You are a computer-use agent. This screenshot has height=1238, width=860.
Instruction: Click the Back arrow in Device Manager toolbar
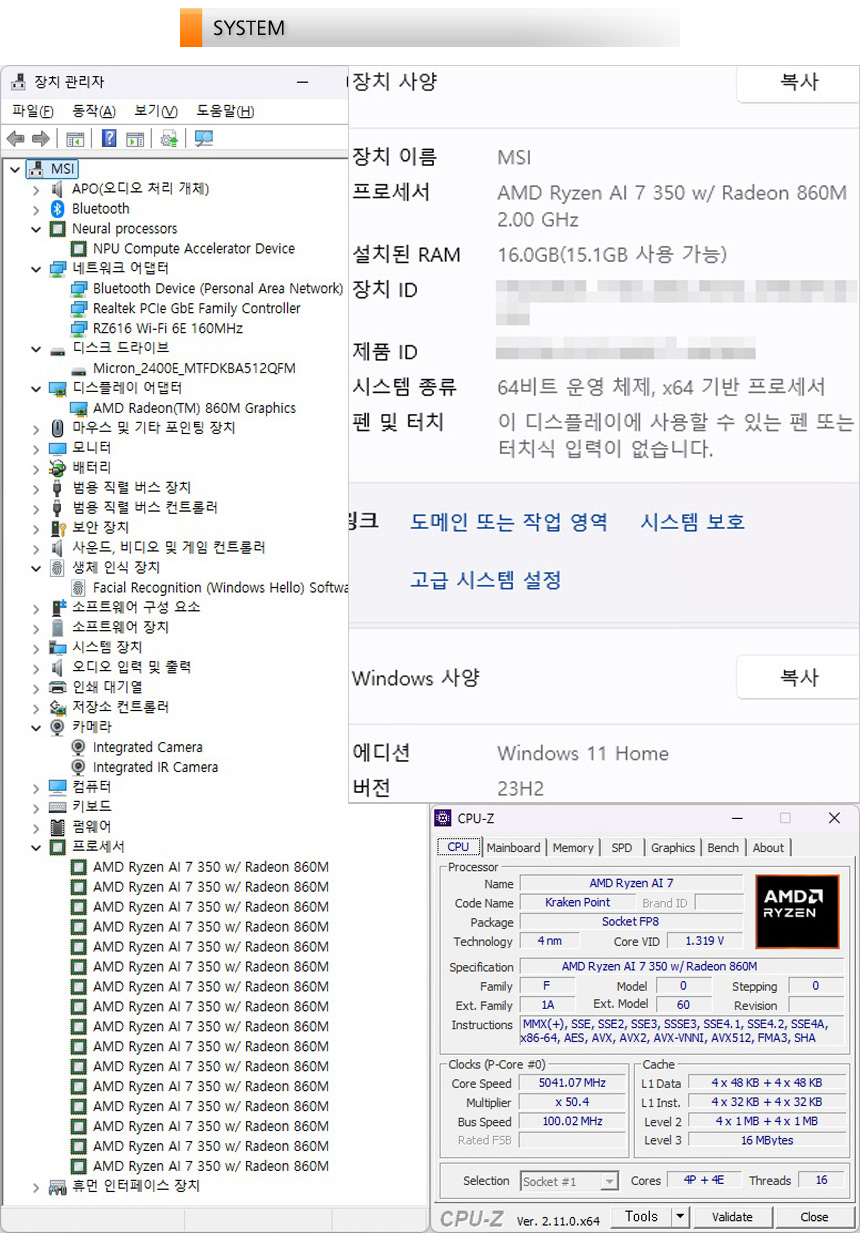16,139
